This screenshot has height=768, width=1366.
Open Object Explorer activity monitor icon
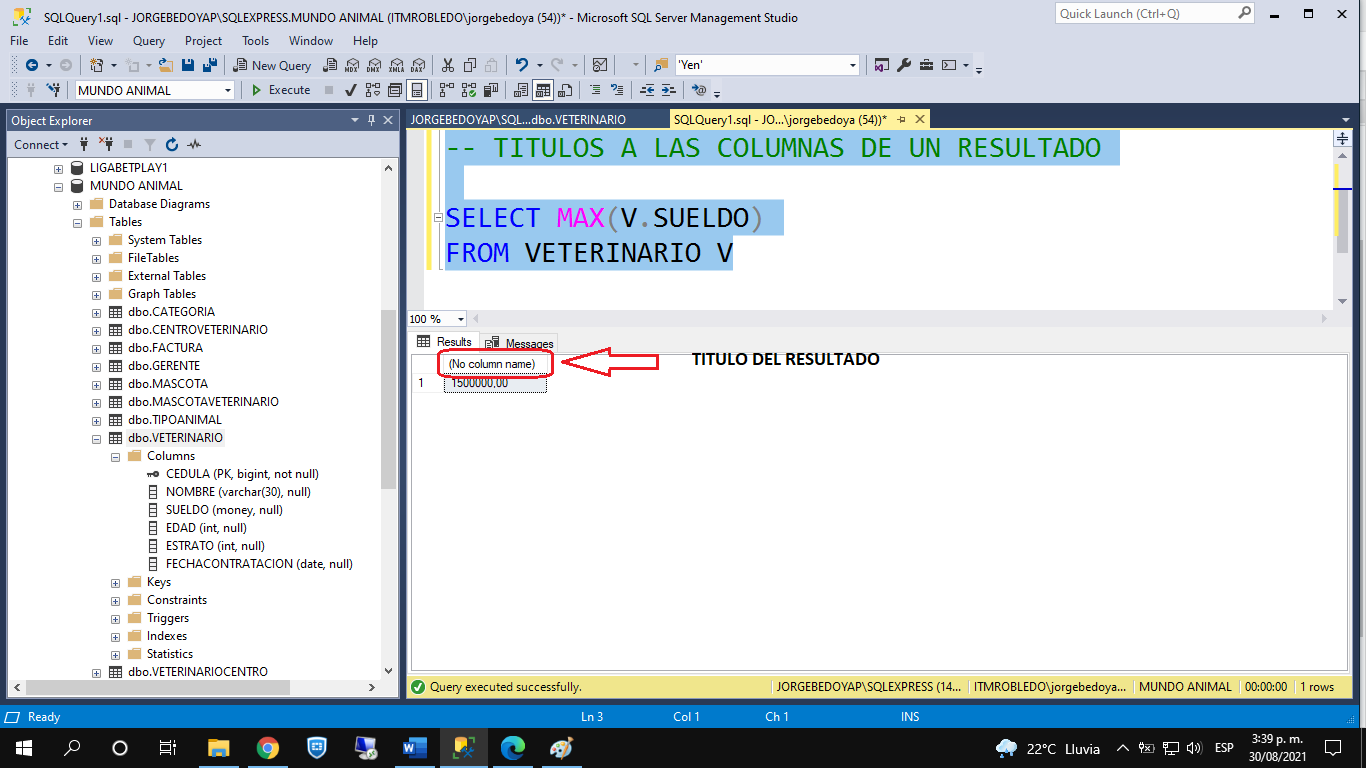[194, 144]
